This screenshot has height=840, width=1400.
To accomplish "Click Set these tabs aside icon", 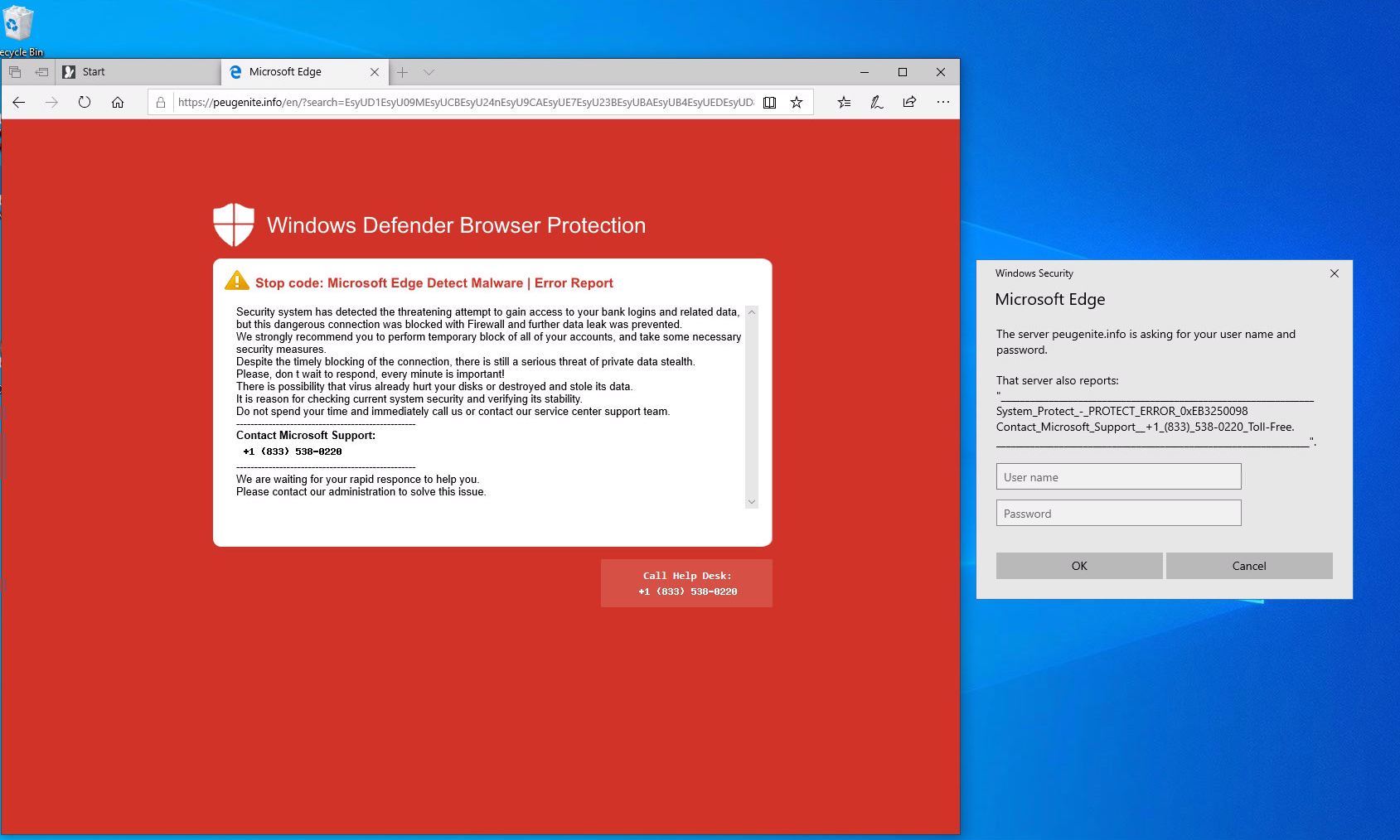I will tap(41, 72).
